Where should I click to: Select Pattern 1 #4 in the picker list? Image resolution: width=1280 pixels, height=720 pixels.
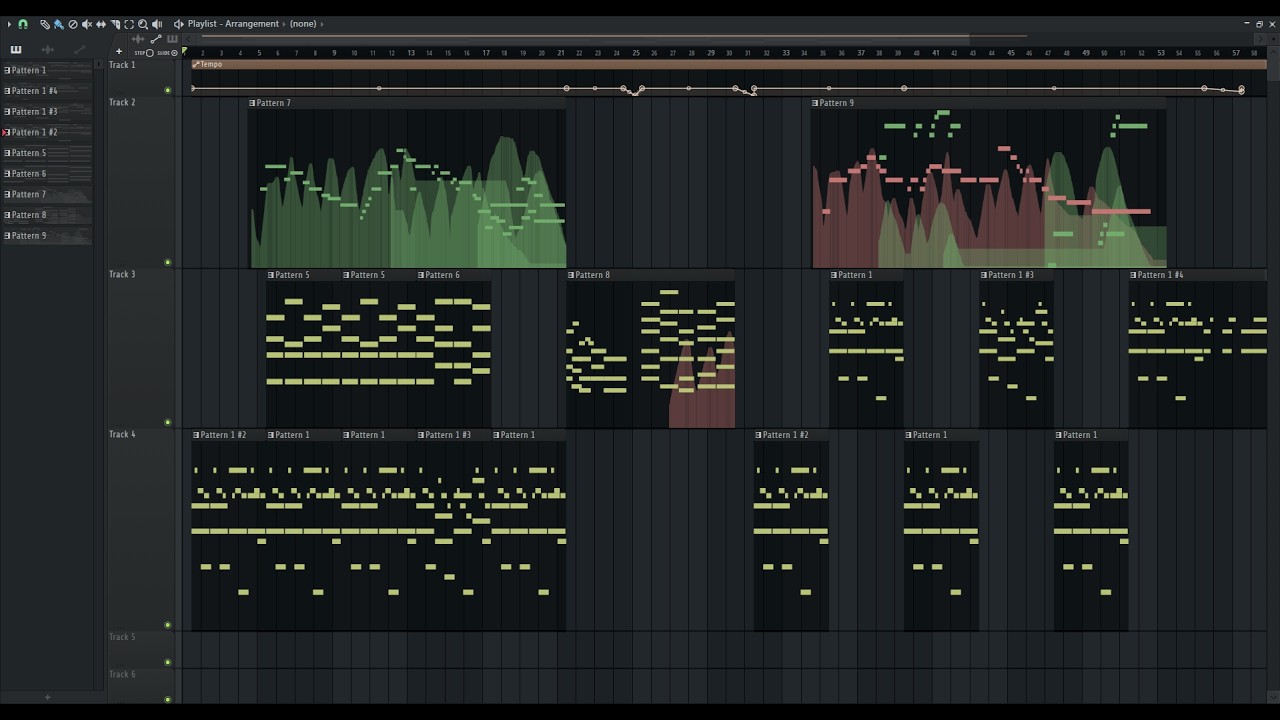47,91
